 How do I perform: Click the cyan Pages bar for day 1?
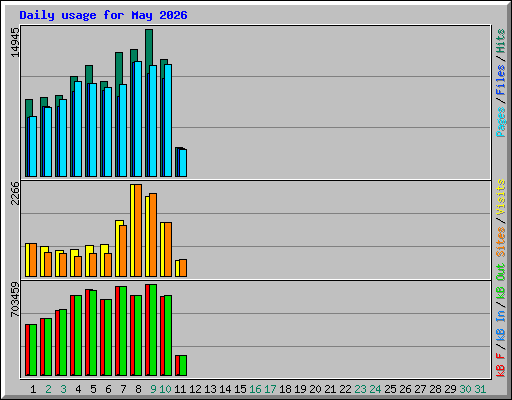[x=33, y=147]
